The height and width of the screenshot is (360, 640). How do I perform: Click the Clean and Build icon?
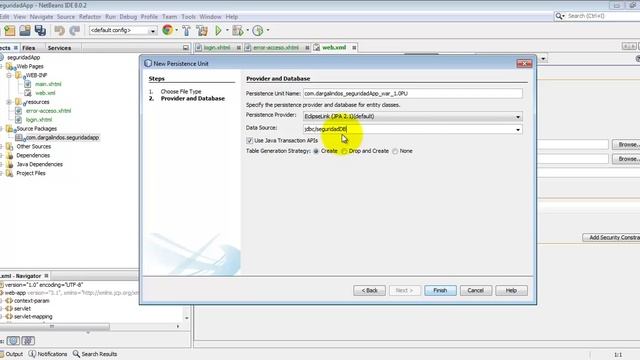pyautogui.click(x=202, y=30)
